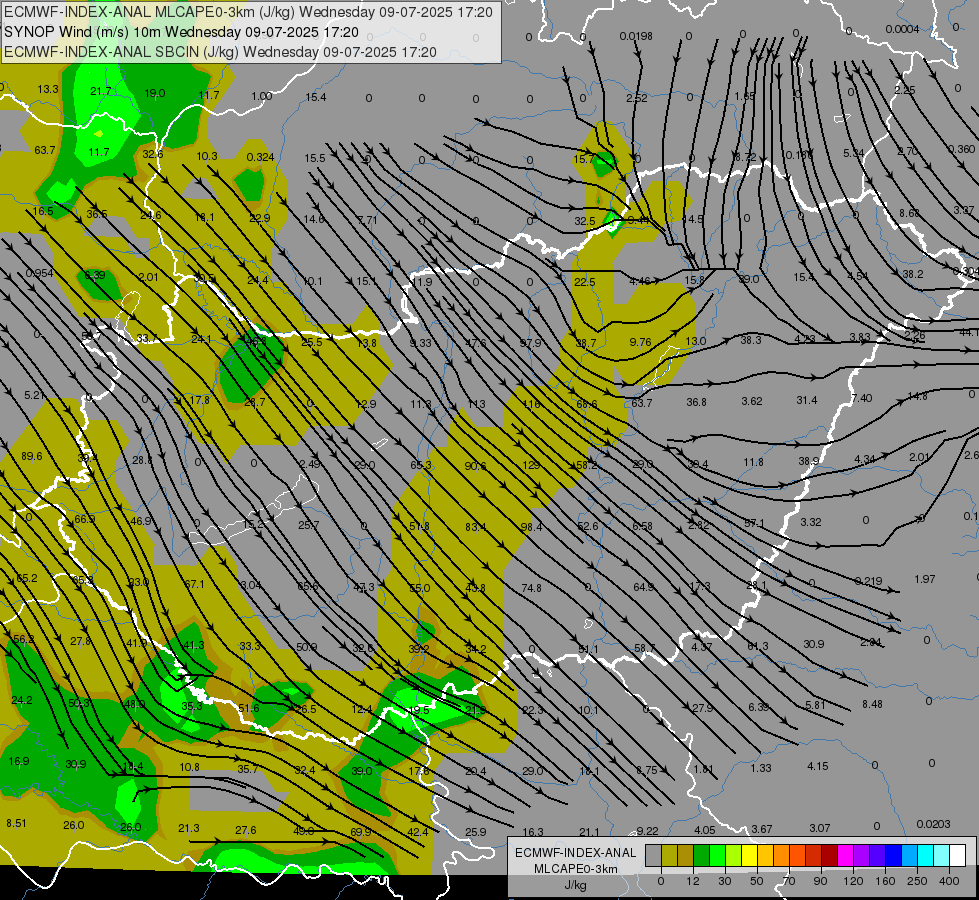
Task: Click the 'J/kg' unit label in legend
Action: (x=575, y=885)
